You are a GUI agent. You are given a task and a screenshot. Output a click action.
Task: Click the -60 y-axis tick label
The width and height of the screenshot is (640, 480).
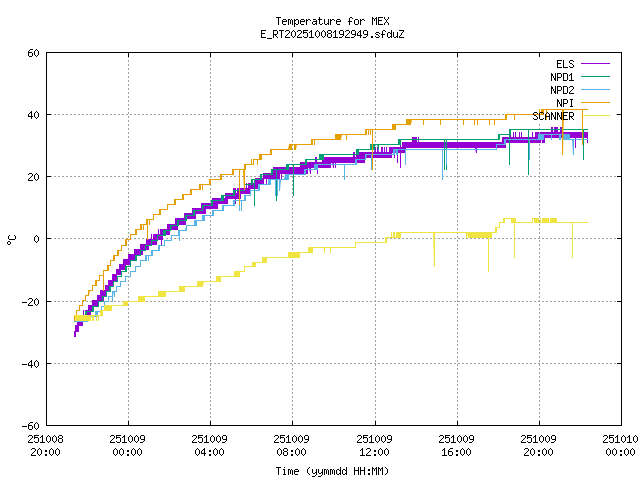[x=30, y=425]
